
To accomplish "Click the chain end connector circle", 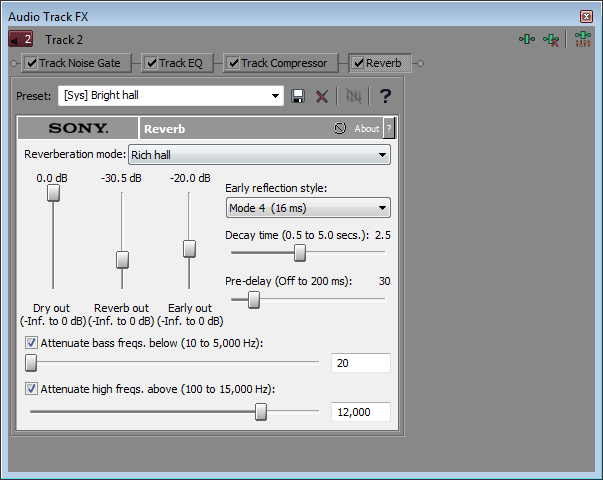I will (420, 63).
